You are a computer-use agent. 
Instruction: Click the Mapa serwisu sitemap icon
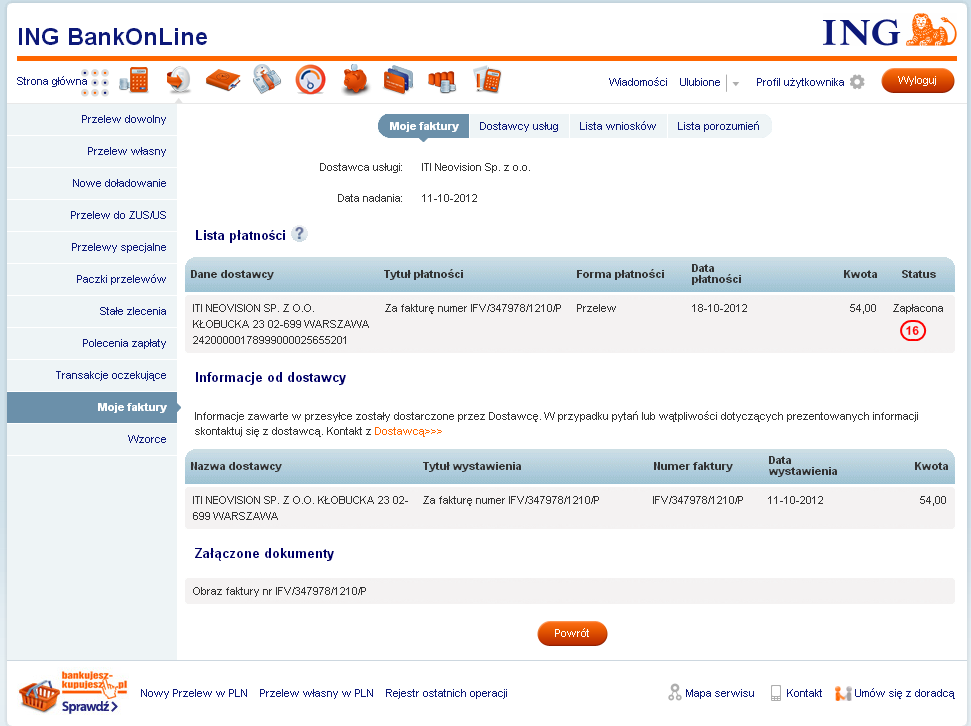[674, 693]
